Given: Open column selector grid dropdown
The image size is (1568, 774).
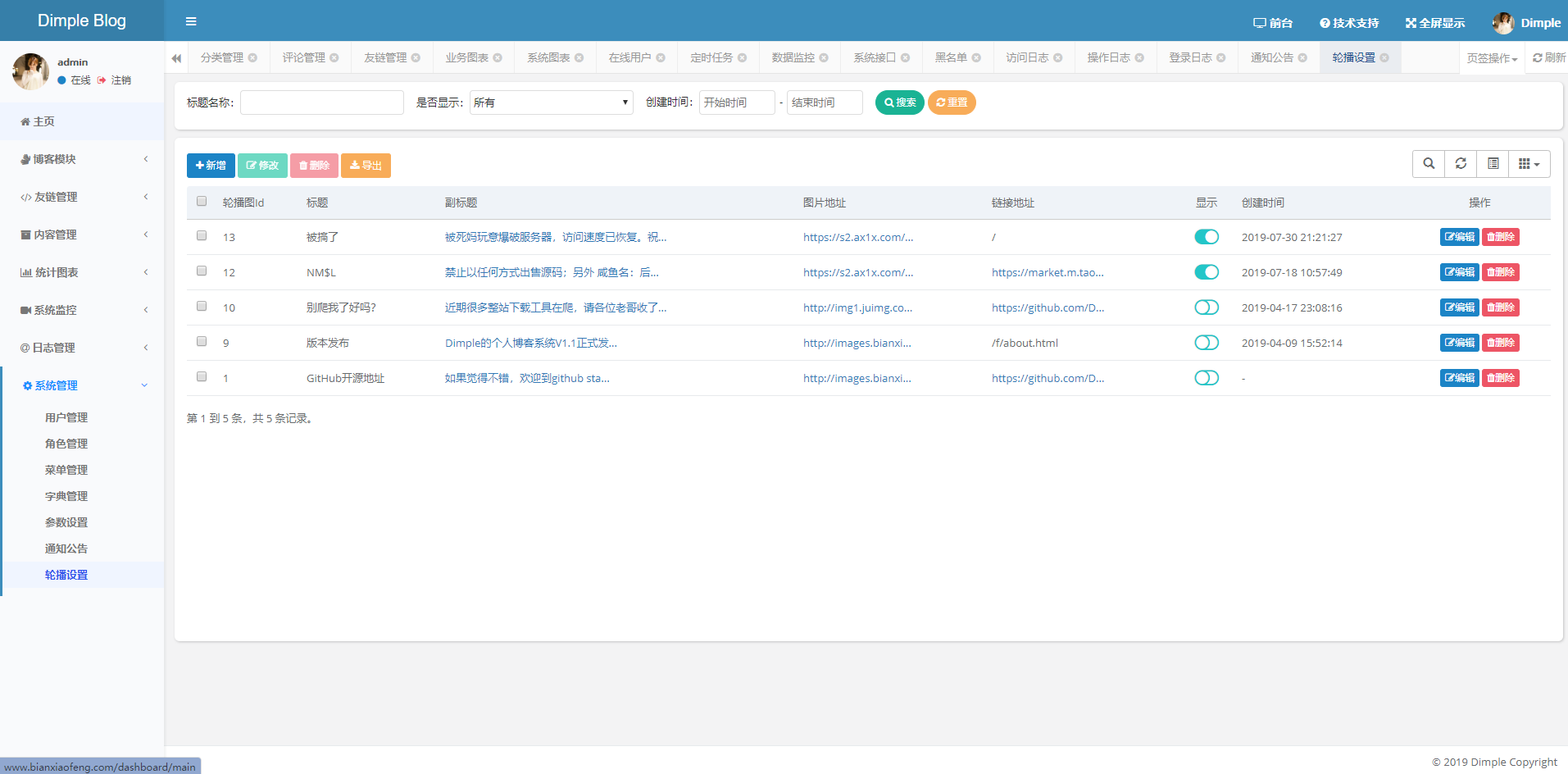Looking at the screenshot, I should [1529, 164].
